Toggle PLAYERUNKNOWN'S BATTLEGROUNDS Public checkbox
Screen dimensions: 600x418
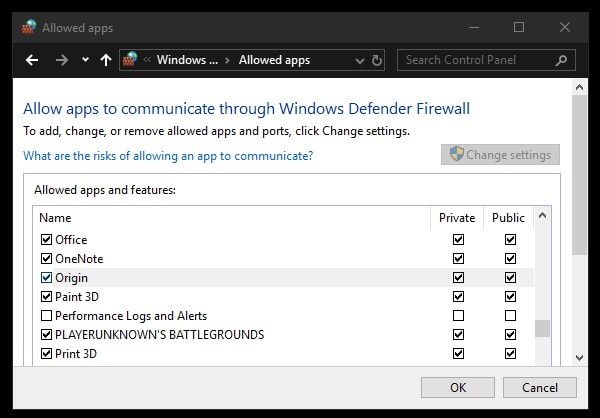tap(510, 335)
